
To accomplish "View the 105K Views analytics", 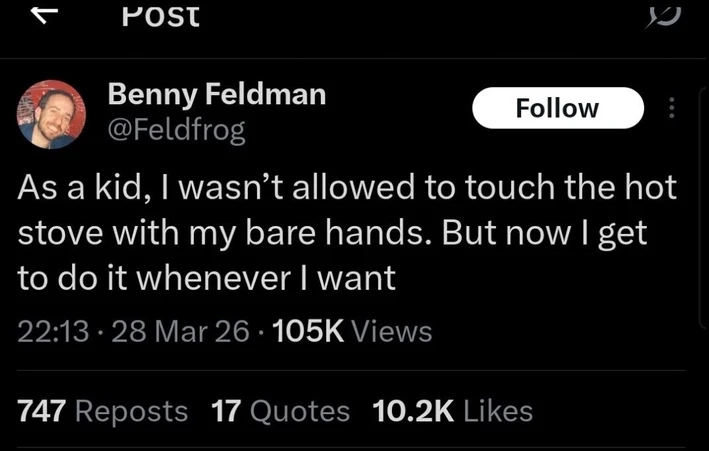I will tap(352, 331).
